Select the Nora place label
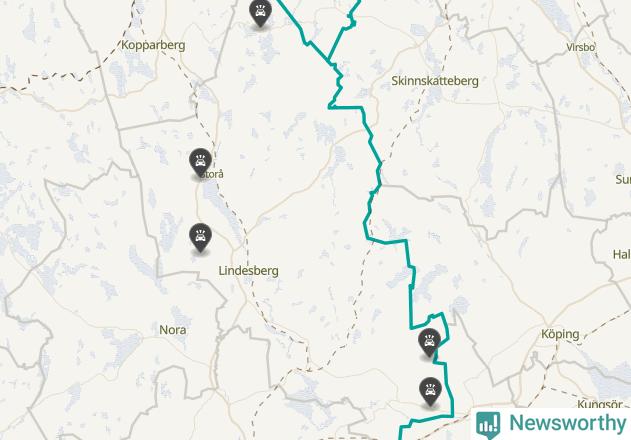The image size is (631, 440). pyautogui.click(x=173, y=330)
